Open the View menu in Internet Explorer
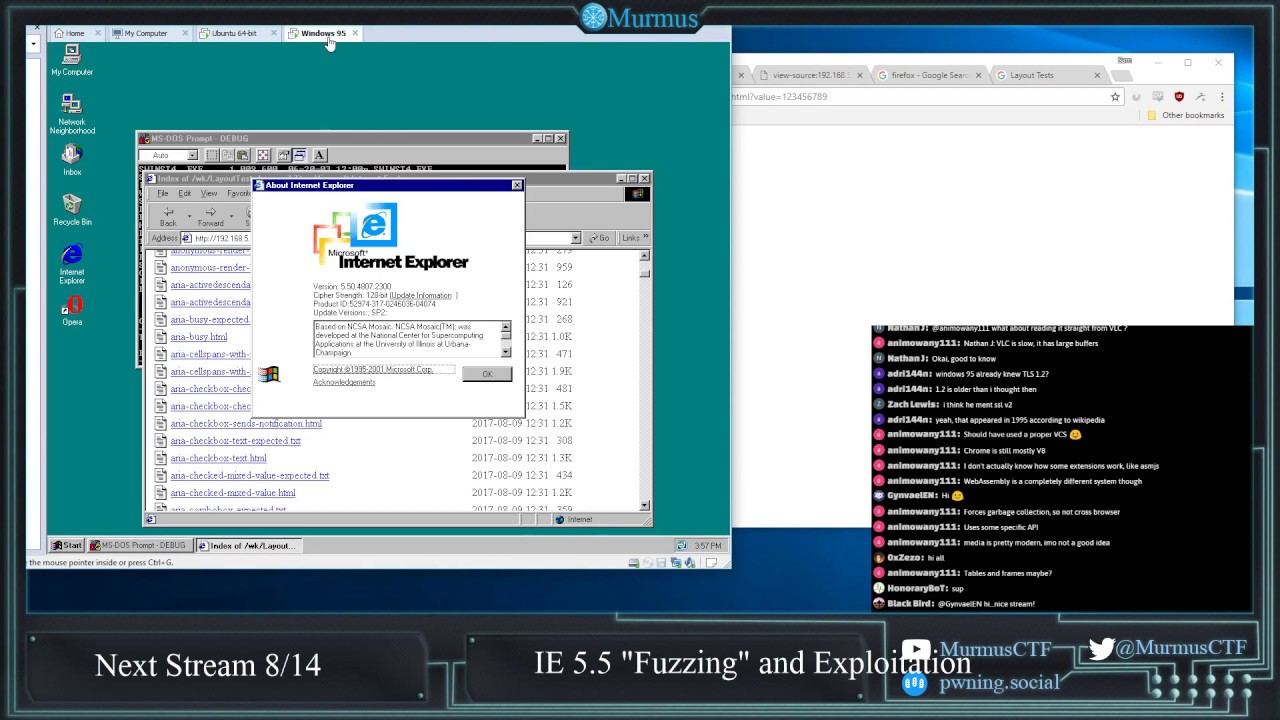Image resolution: width=1280 pixels, height=720 pixels. pyautogui.click(x=209, y=194)
